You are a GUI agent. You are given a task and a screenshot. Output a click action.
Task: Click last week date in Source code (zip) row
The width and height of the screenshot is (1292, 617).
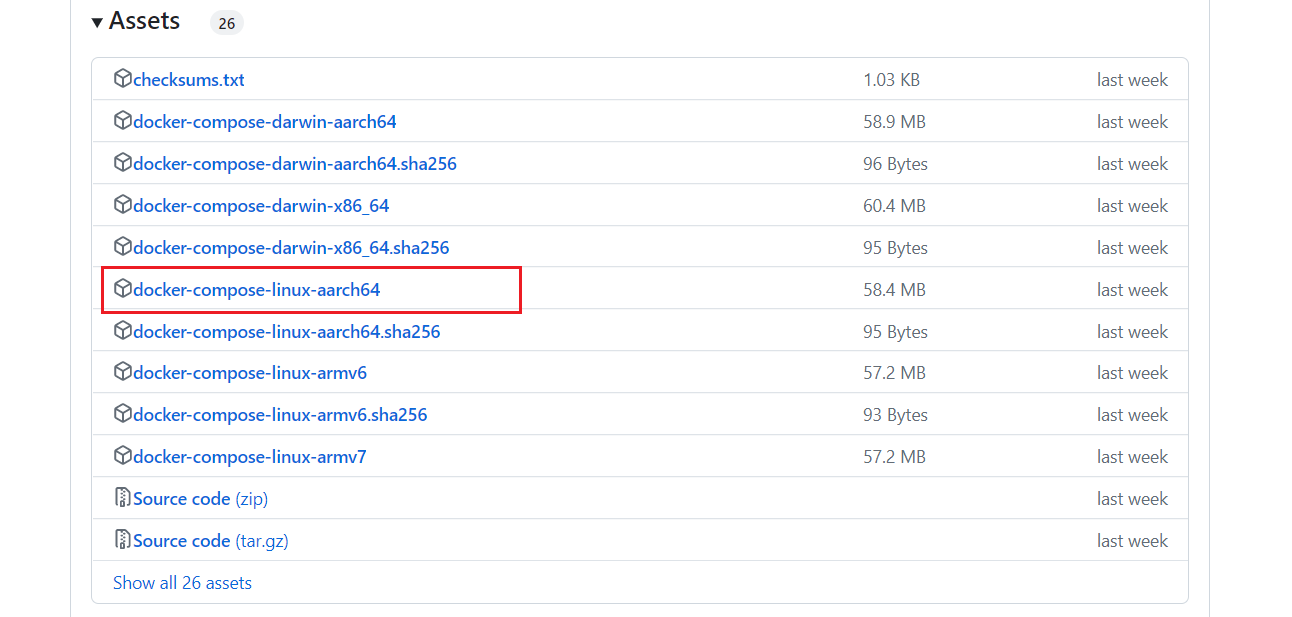click(x=1132, y=499)
